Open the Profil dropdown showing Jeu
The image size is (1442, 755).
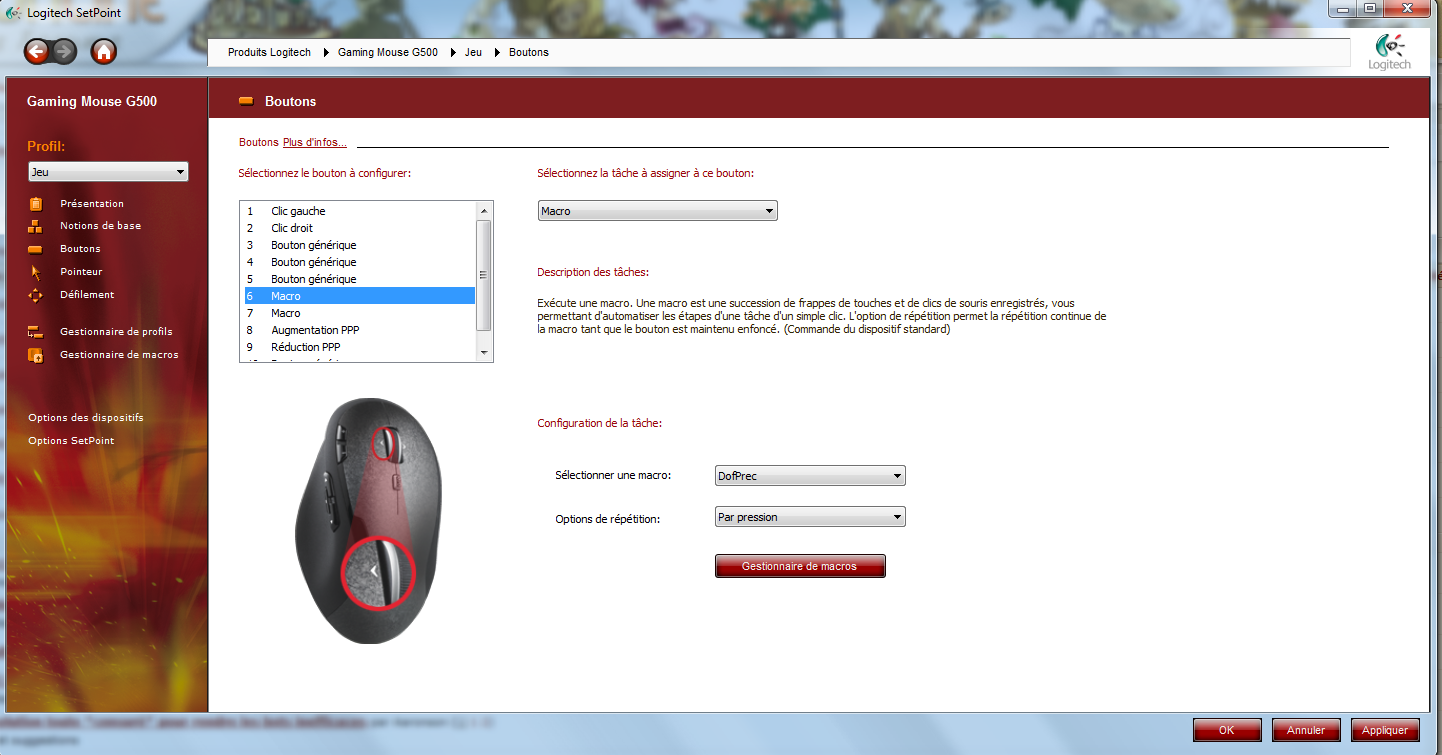pyautogui.click(x=108, y=172)
